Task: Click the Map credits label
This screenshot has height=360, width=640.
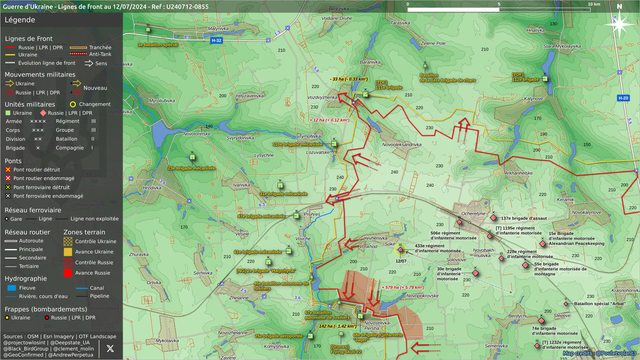Action: click(x=599, y=353)
